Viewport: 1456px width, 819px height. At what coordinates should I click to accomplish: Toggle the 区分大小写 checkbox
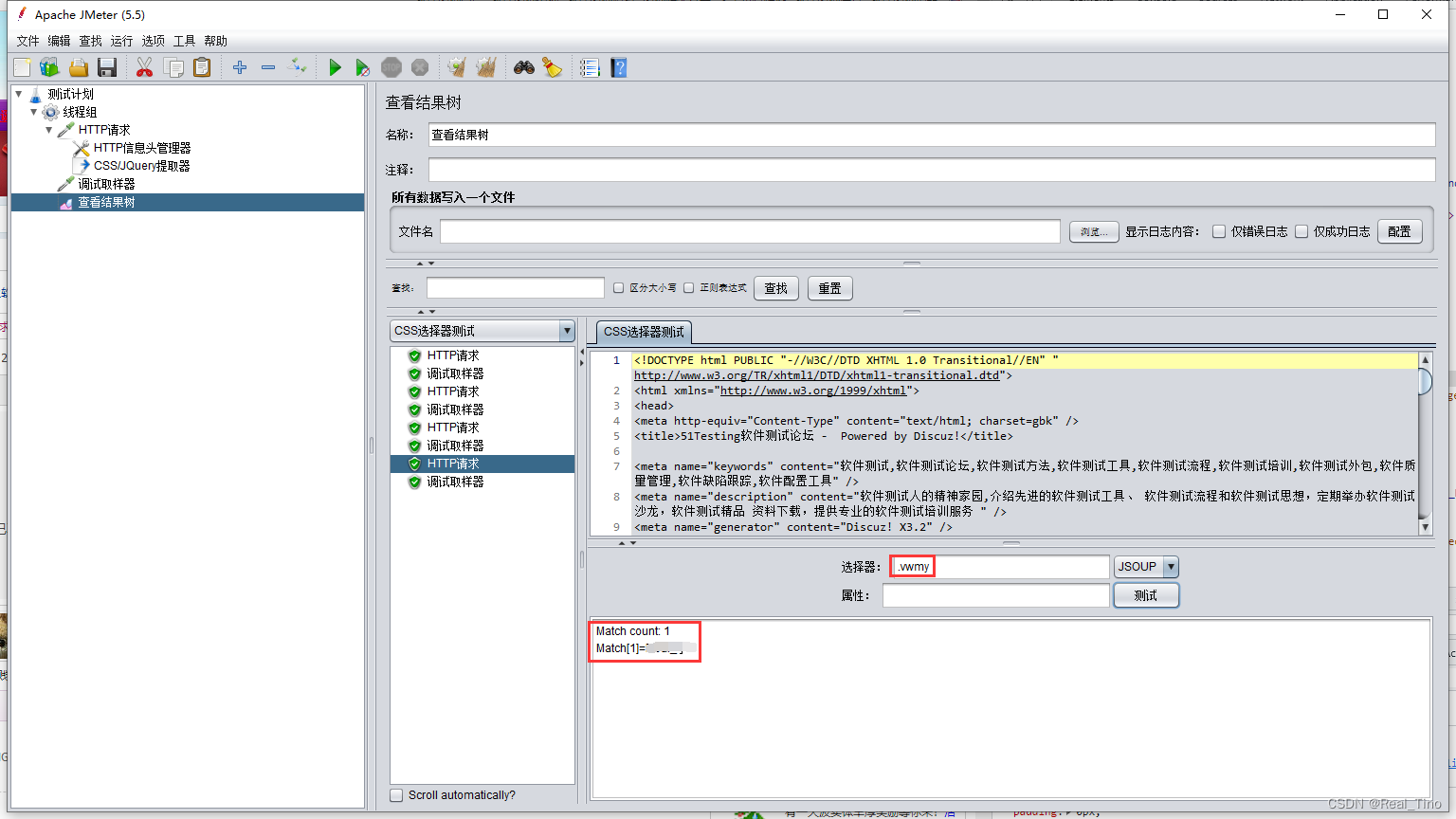[x=618, y=288]
